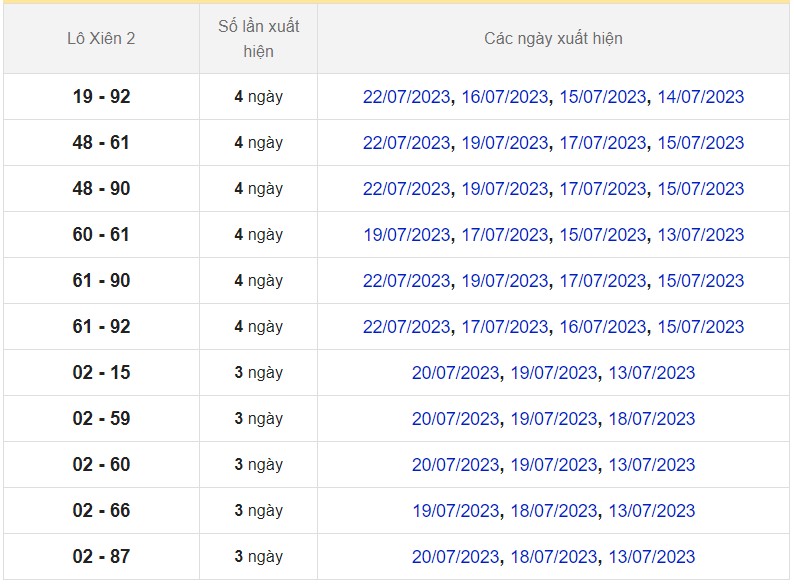This screenshot has height=585, width=794.
Task: Click 15/07/2023 link in row 60 - 61
Action: coord(602,235)
